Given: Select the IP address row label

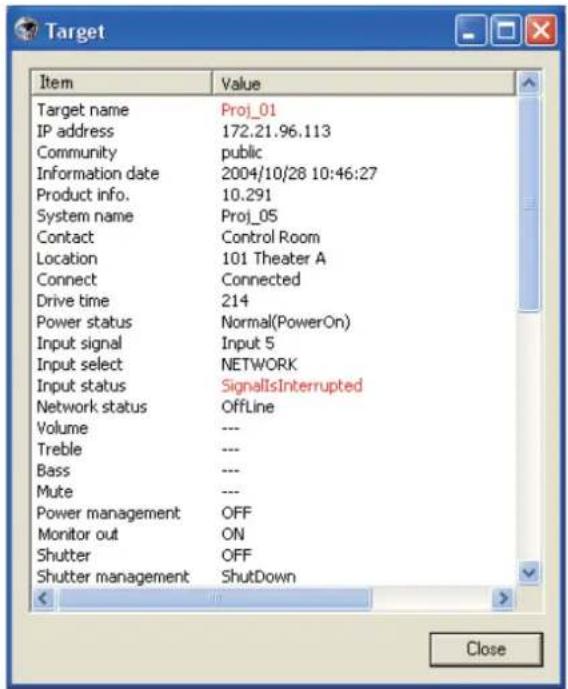Looking at the screenshot, I should pyautogui.click(x=75, y=131).
